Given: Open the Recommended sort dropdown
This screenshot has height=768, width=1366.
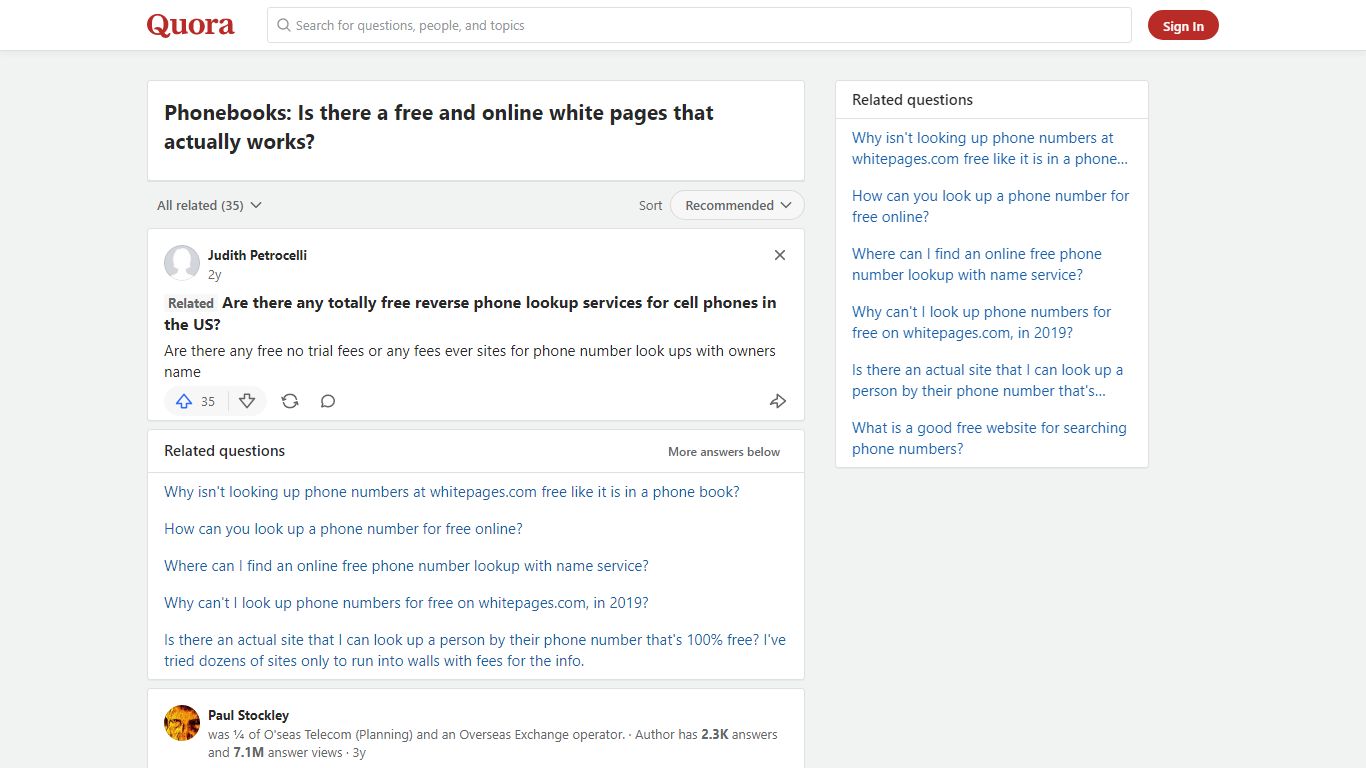Looking at the screenshot, I should pyautogui.click(x=737, y=205).
